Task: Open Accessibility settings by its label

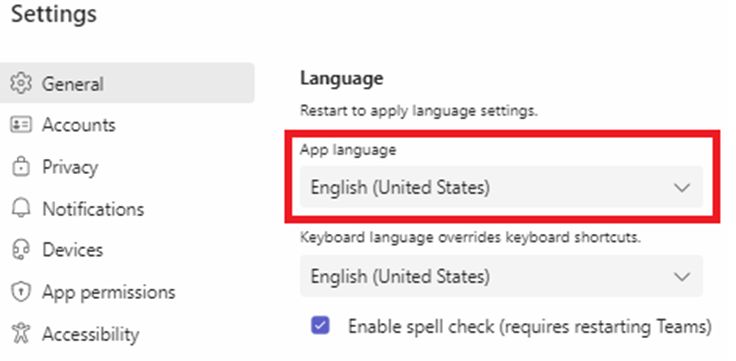Action: [x=91, y=335]
